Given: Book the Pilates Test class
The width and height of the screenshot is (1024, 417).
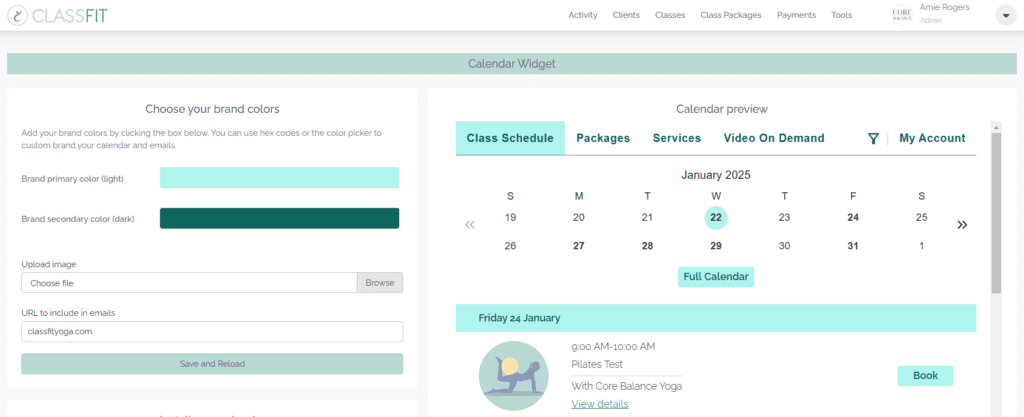Looking at the screenshot, I should (925, 376).
